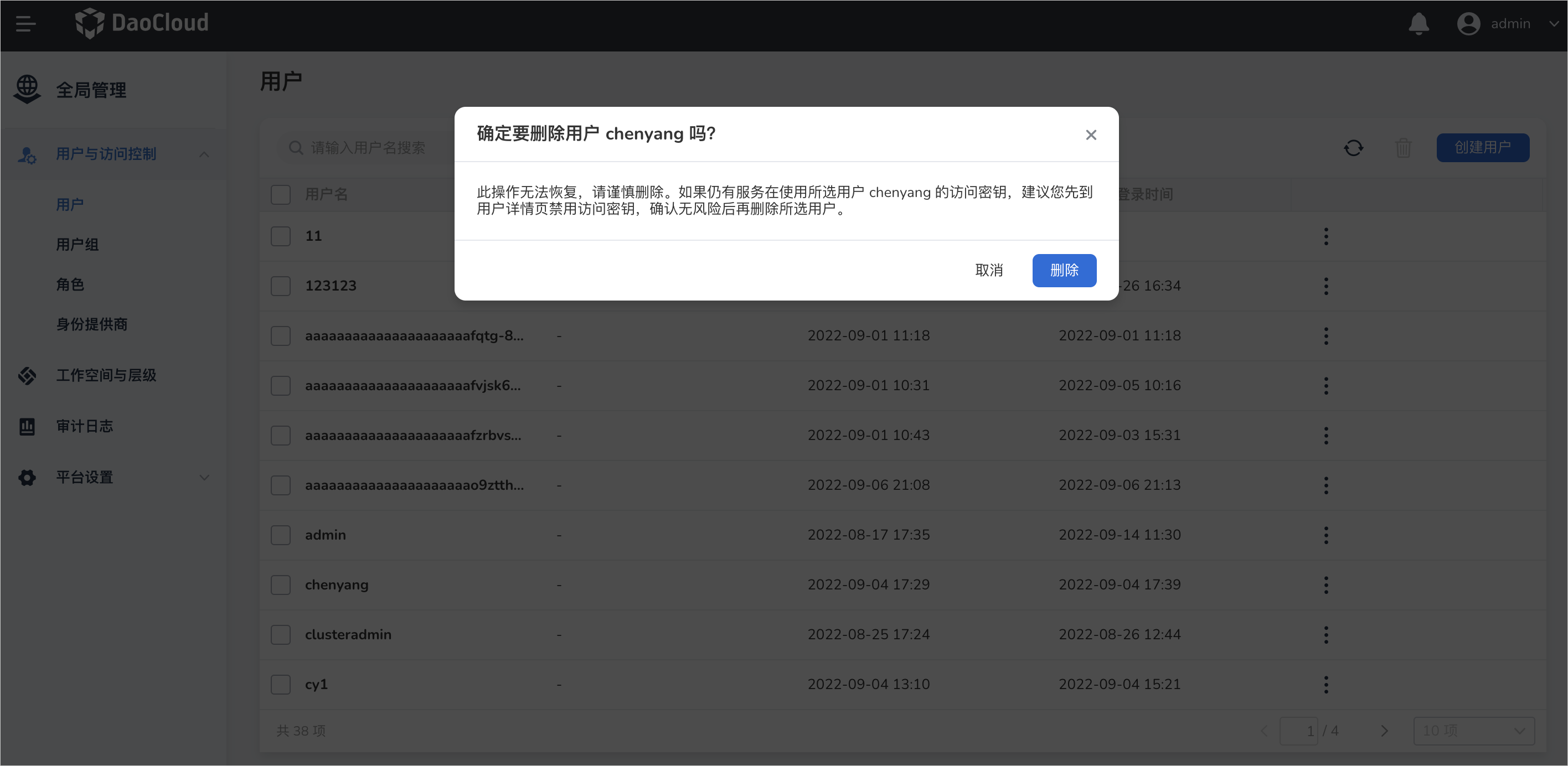Screen dimensions: 1568x766
Task: Click the 全局管理 sidebar title
Action: pos(91,90)
